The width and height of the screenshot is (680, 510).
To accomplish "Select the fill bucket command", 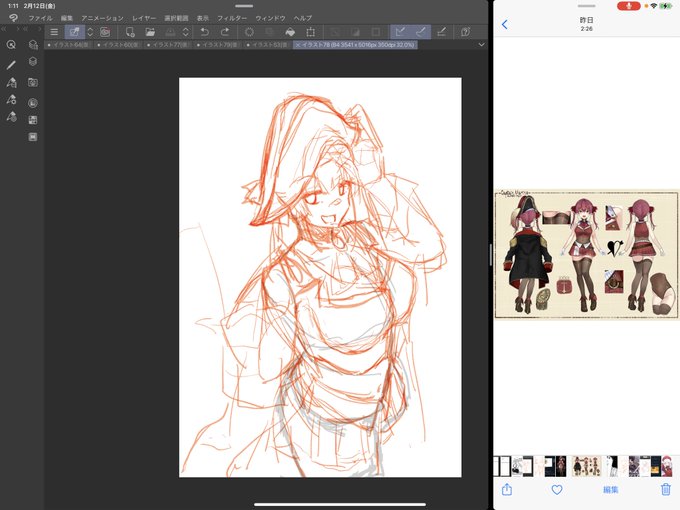I will 290,32.
